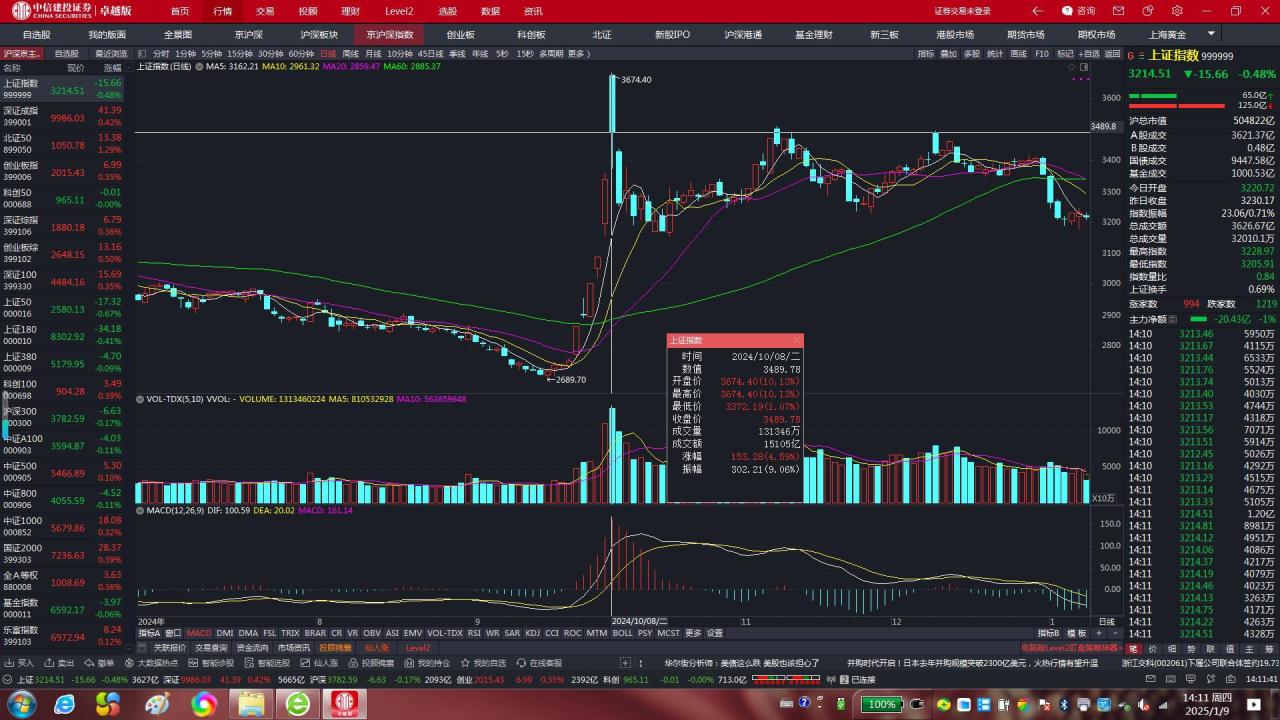Screen dimensions: 1280x720
Task: Open the 窗口 window count menu
Action: pyautogui.click(x=173, y=633)
